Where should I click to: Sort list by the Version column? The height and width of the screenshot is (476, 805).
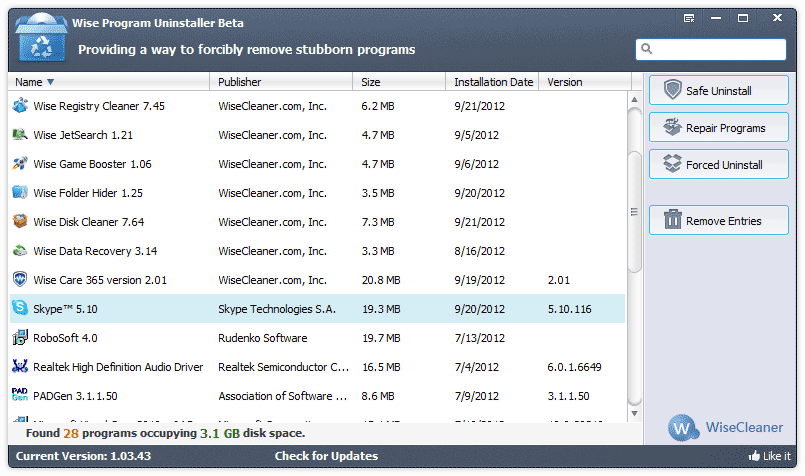585,82
